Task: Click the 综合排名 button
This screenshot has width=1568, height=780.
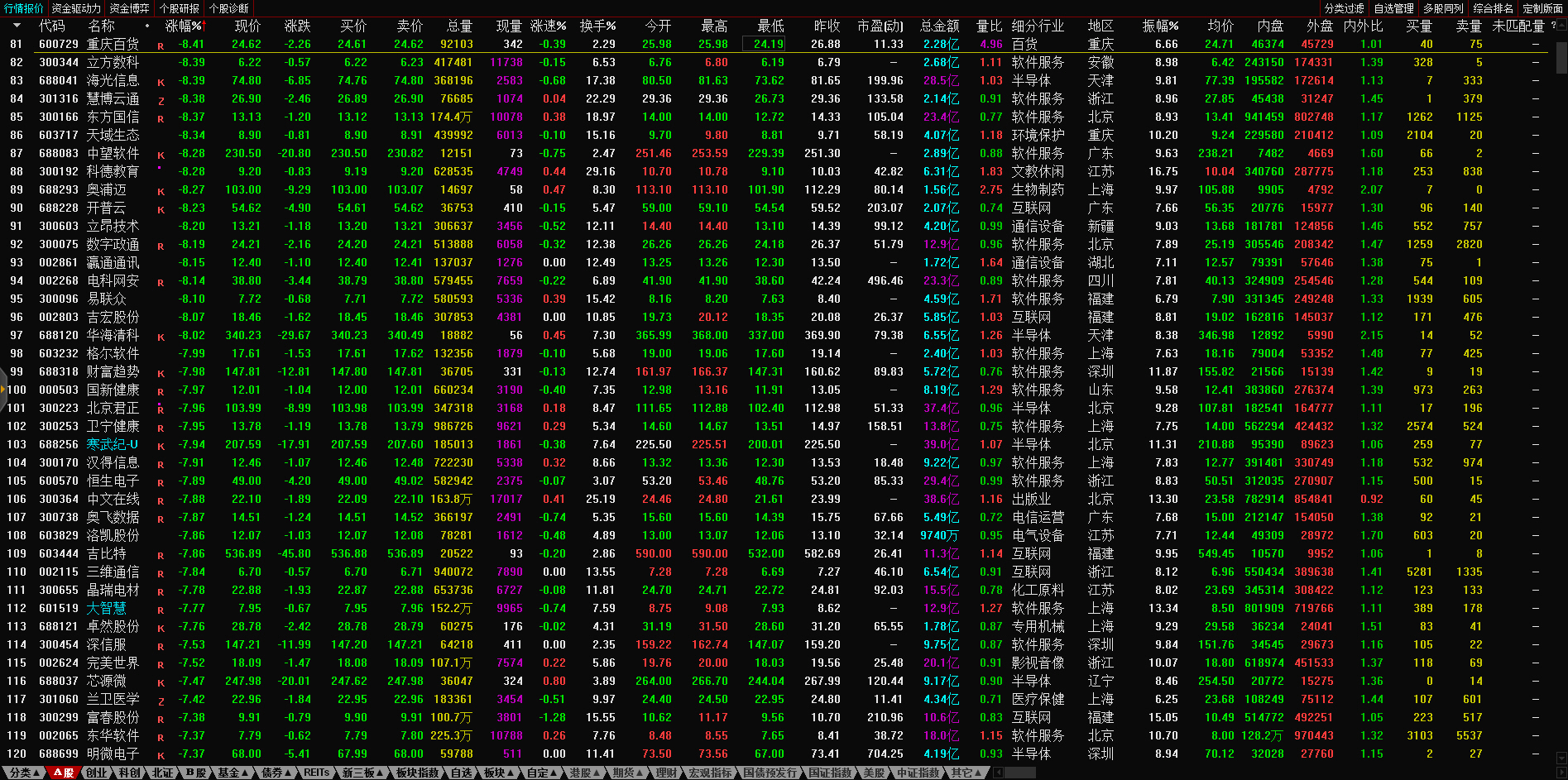Action: pos(1493,8)
